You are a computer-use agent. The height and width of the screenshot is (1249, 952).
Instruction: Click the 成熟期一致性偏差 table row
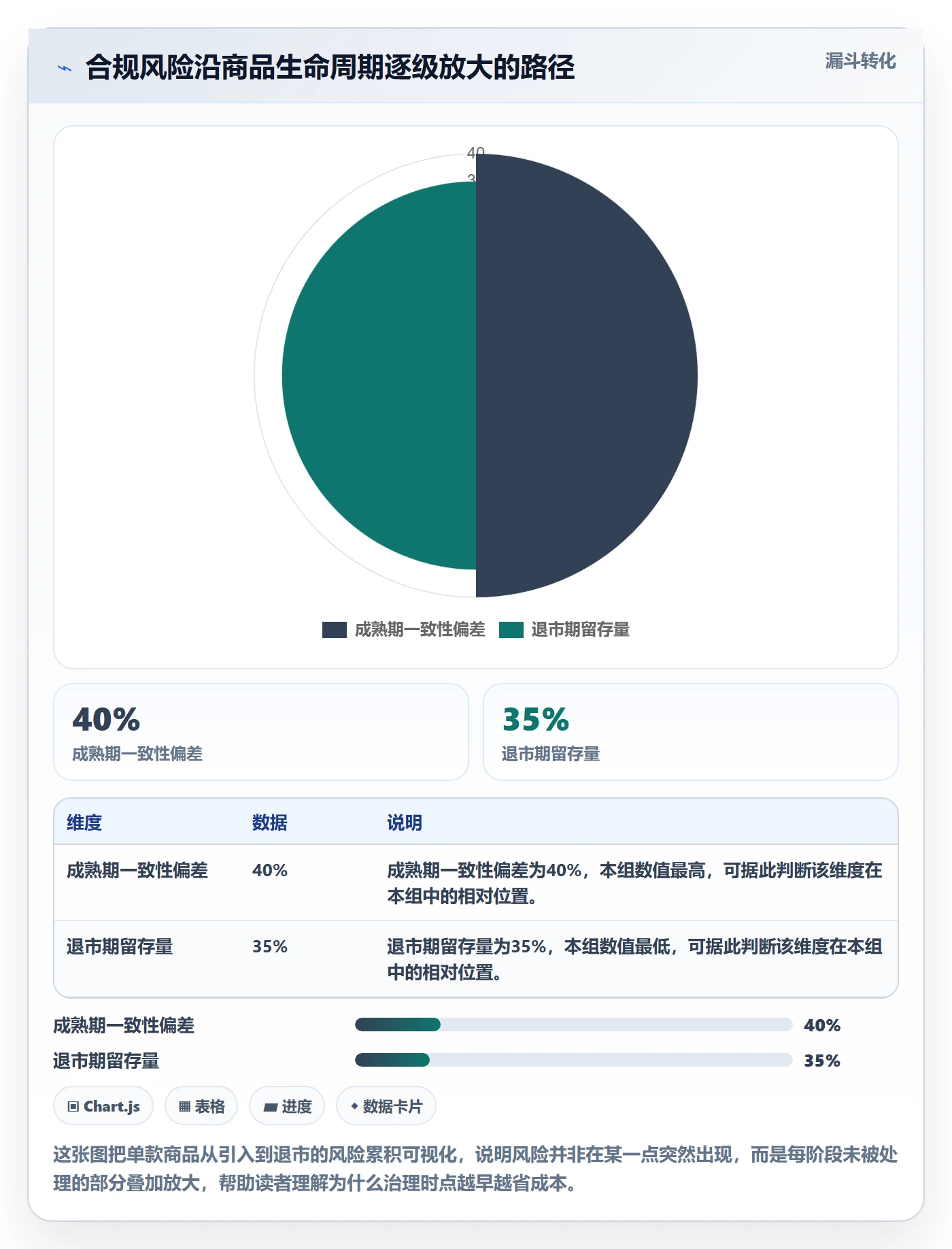[x=476, y=883]
